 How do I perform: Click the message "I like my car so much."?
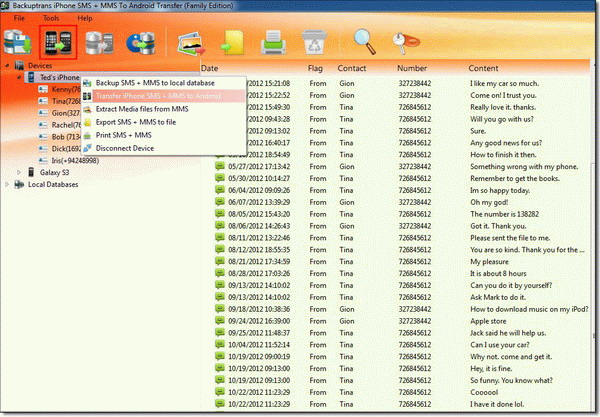pyautogui.click(x=504, y=83)
